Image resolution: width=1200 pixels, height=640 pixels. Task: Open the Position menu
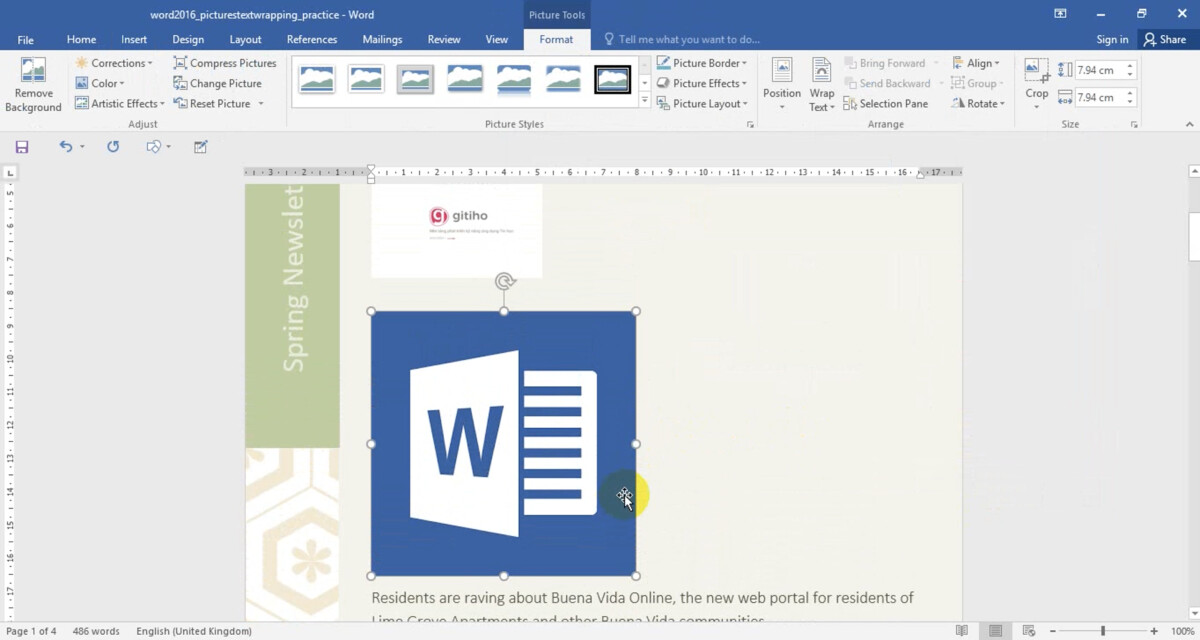point(782,85)
